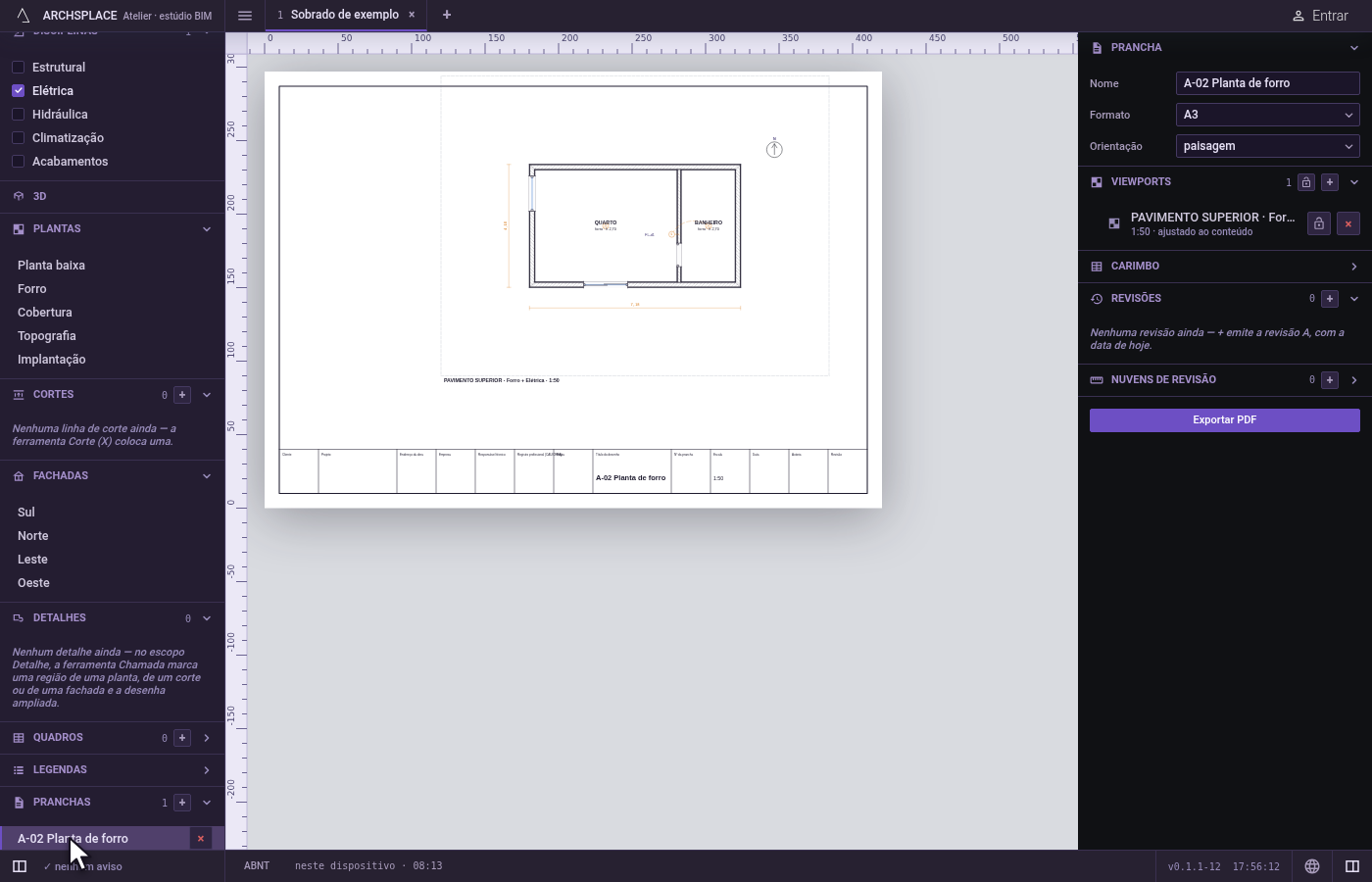
Task: Open the hamburger menu next to tabs
Action: point(245,16)
